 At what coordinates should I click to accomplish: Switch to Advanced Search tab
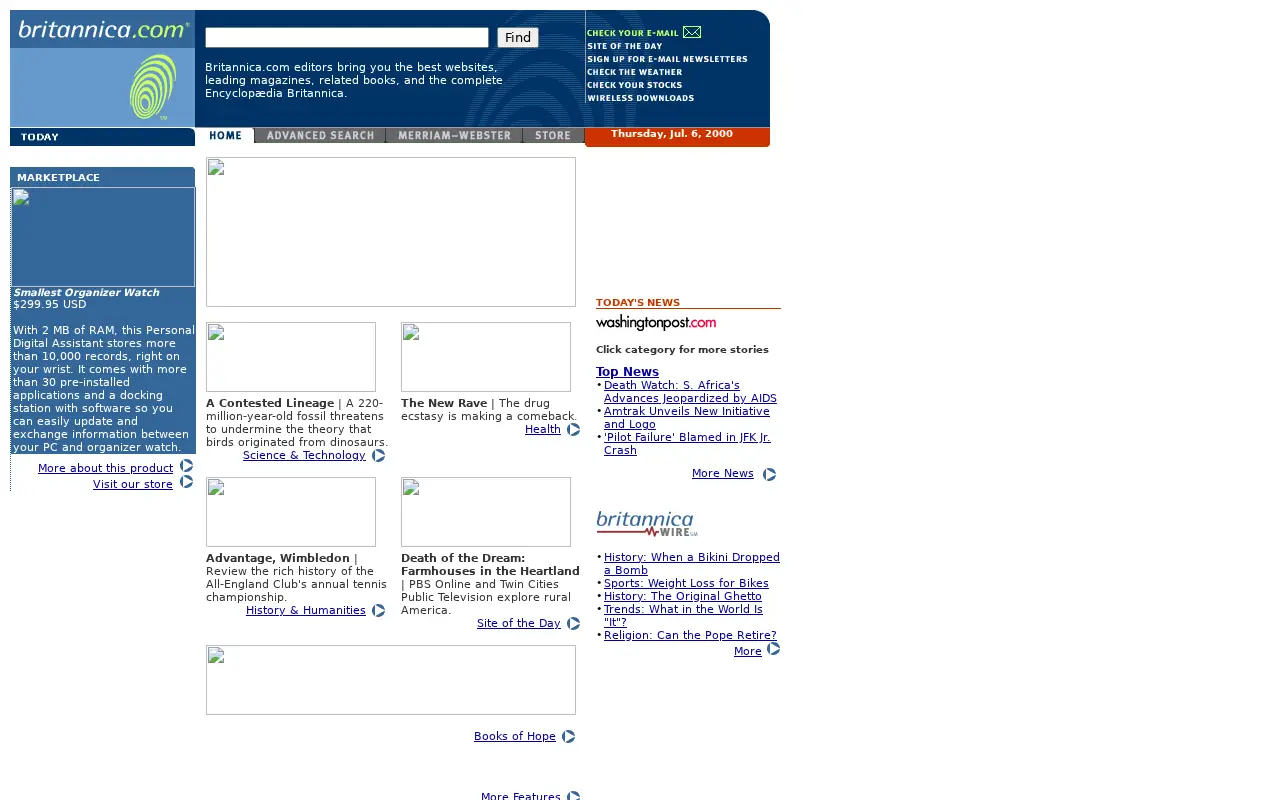pos(320,136)
